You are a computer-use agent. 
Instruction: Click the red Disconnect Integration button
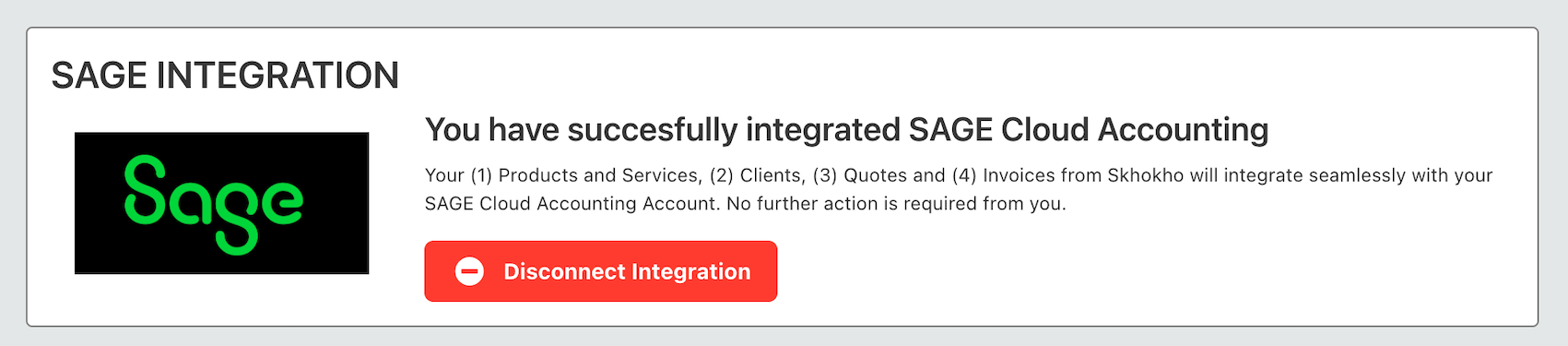pos(601,271)
